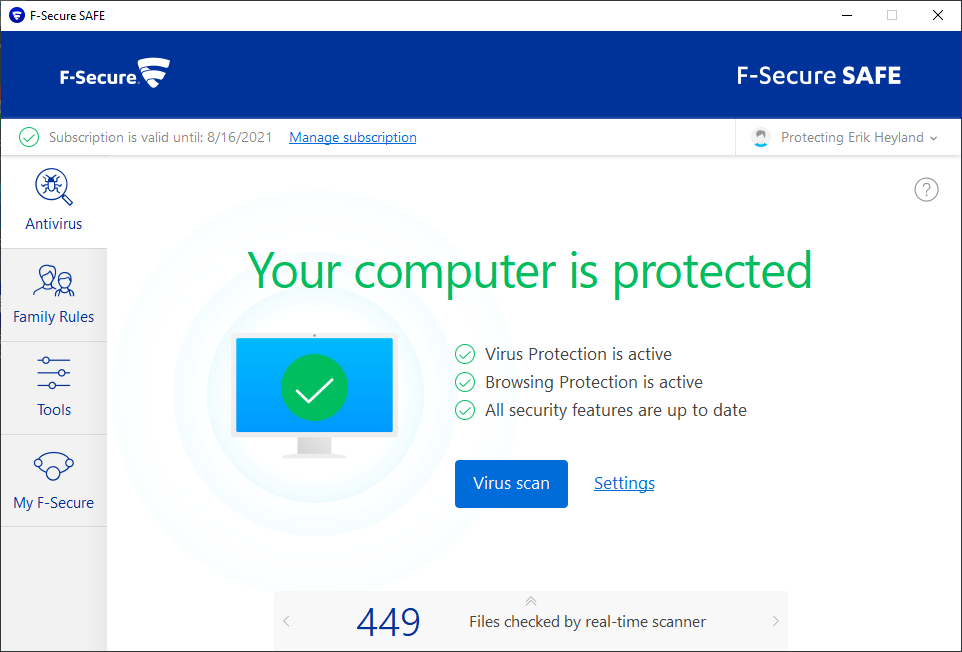Click the Antivirus bug magnifier icon

tap(54, 186)
